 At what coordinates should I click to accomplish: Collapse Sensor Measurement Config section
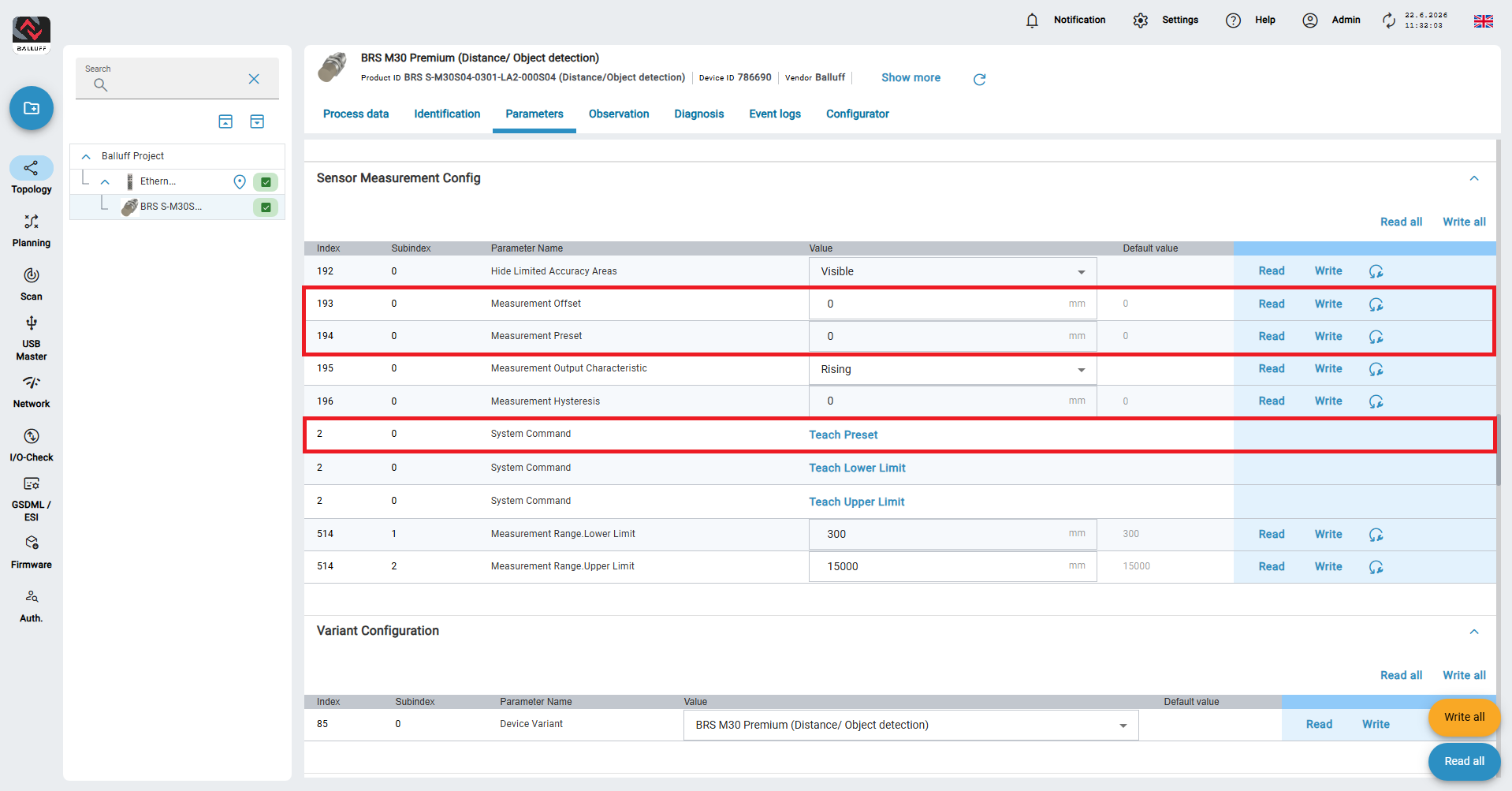(1474, 178)
